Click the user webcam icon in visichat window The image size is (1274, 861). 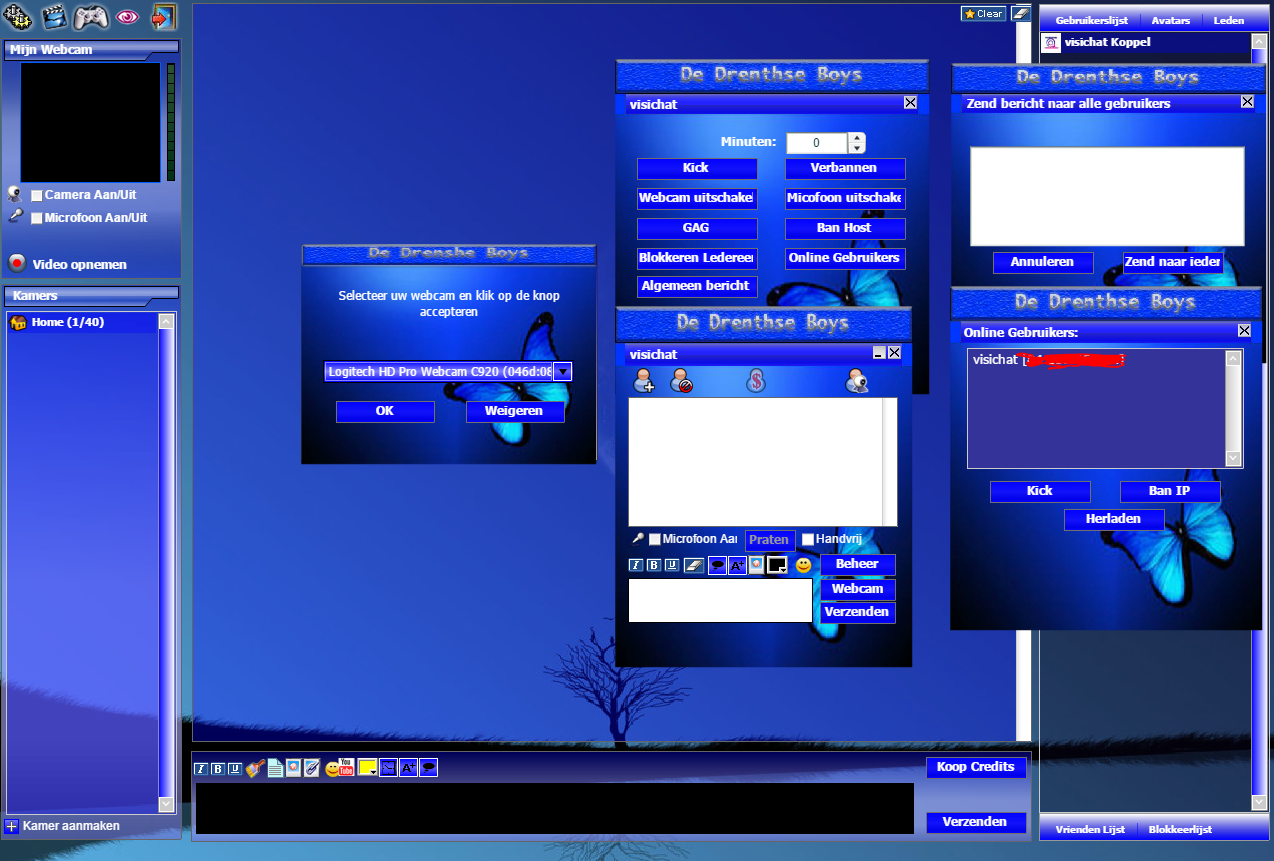pos(857,380)
